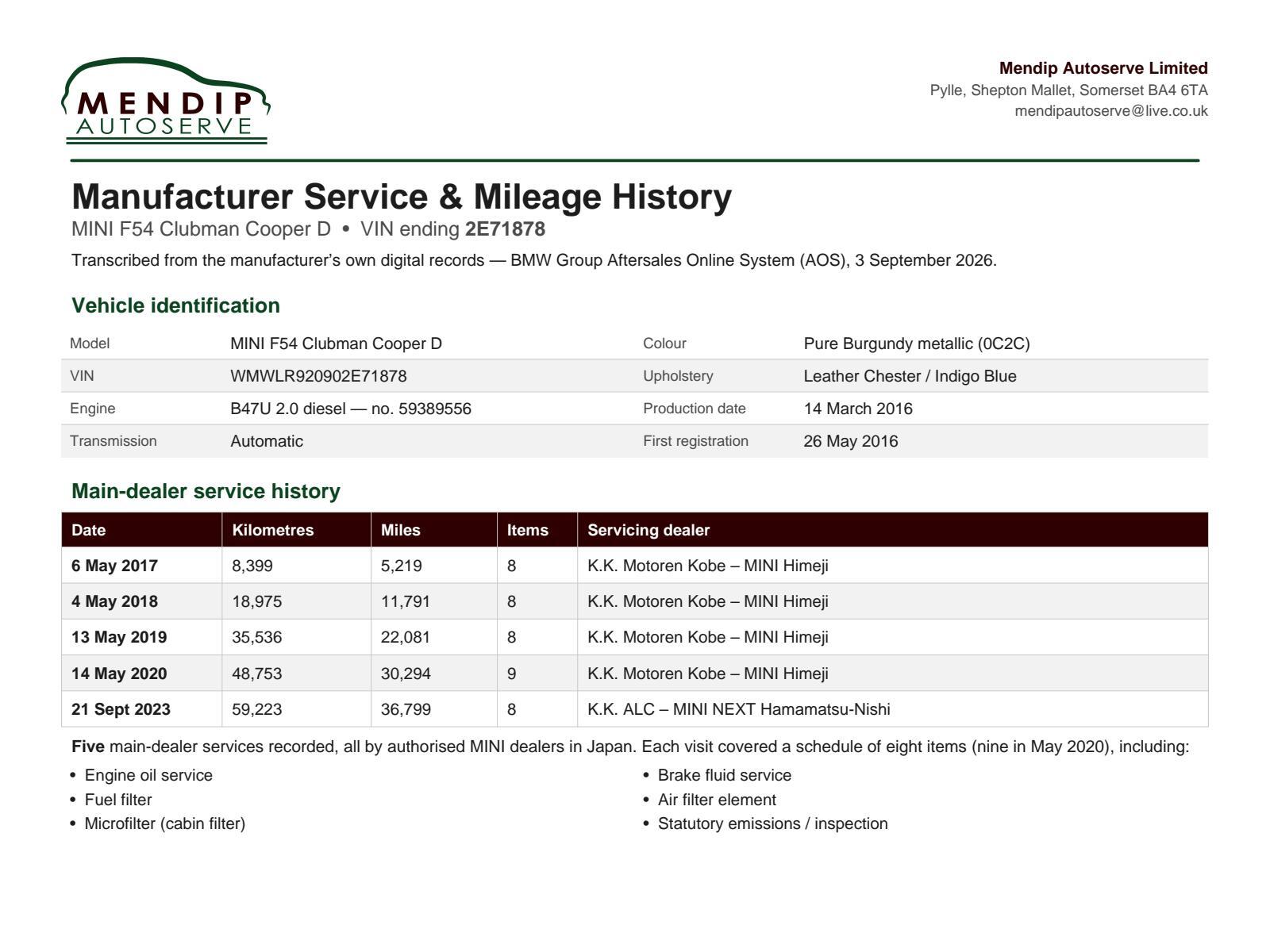Click the Model value MINI F54 Clubman Cooper D
The image size is (1270, 952).
click(x=336, y=344)
